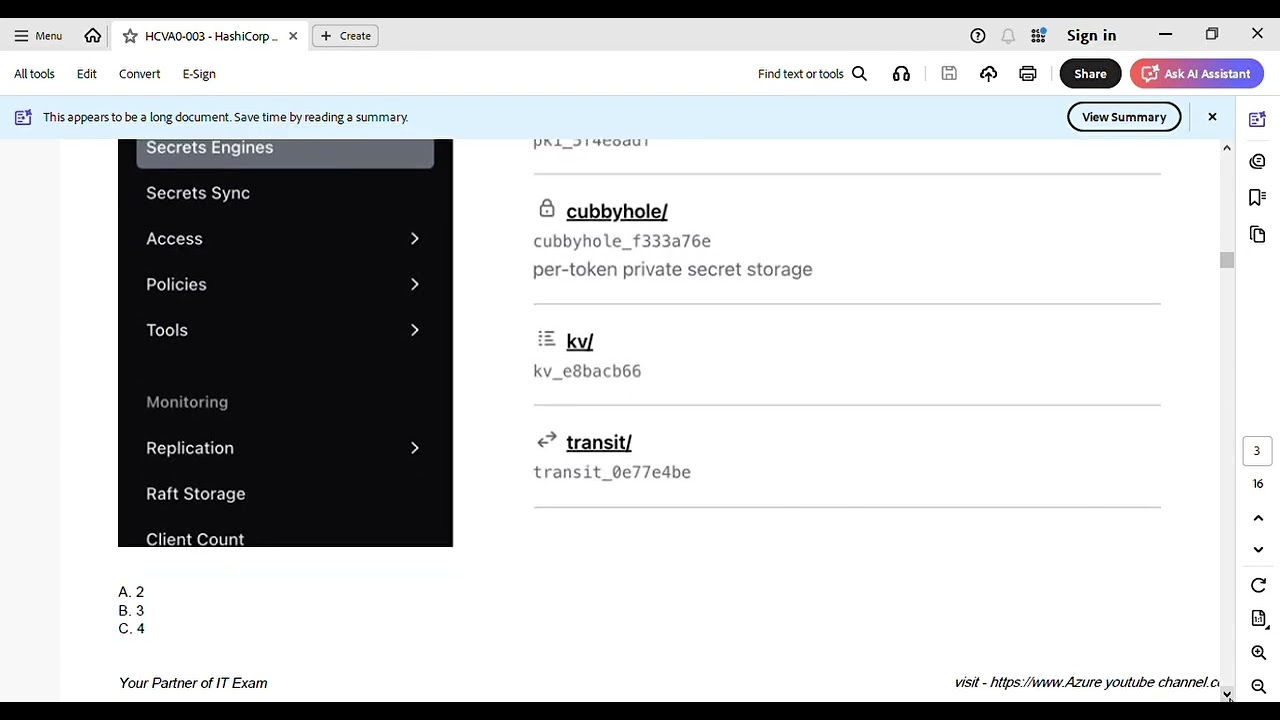The height and width of the screenshot is (720, 1280).
Task: Open the hamburger Menu button
Action: click(38, 36)
